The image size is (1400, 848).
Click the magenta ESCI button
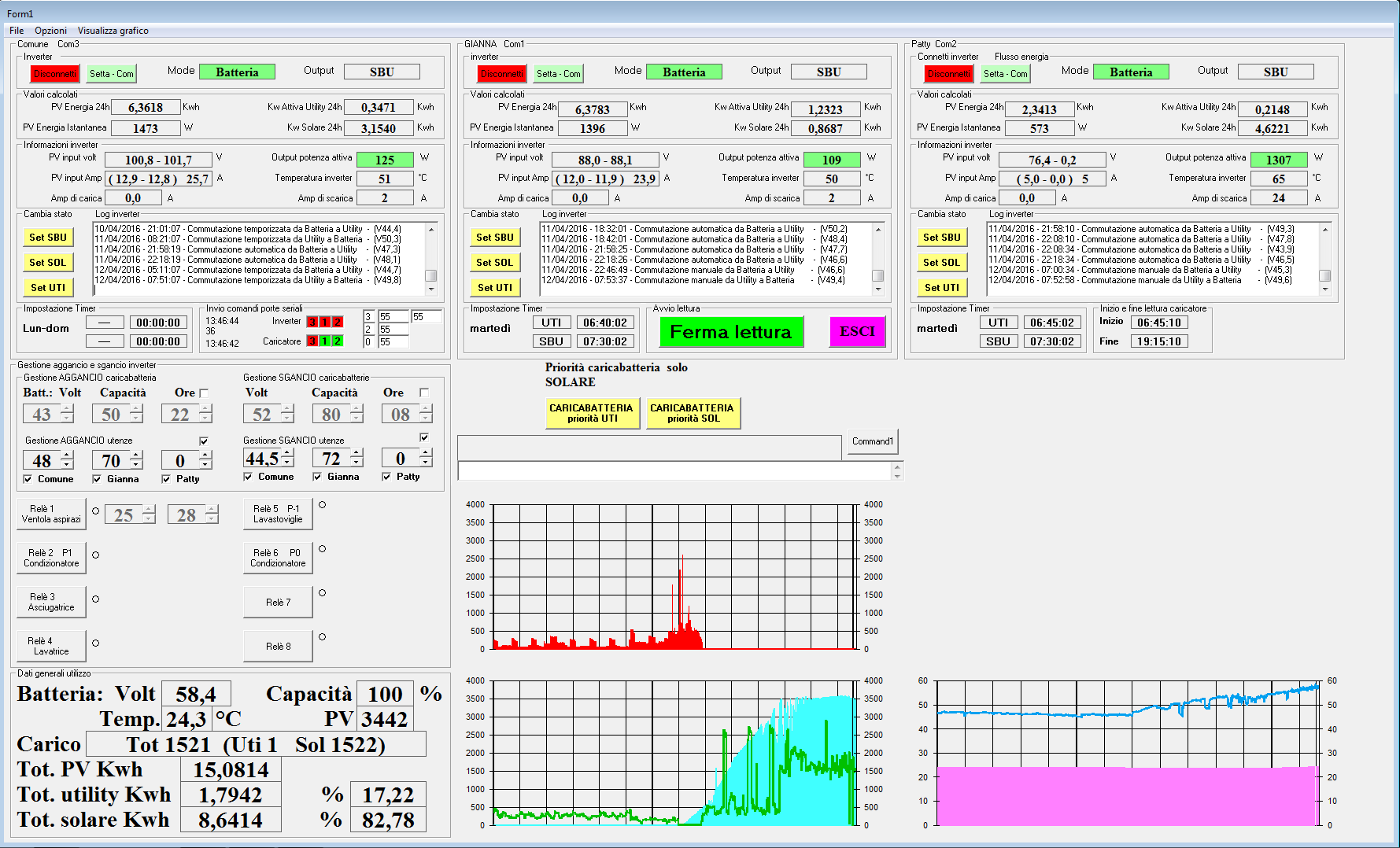click(x=857, y=332)
